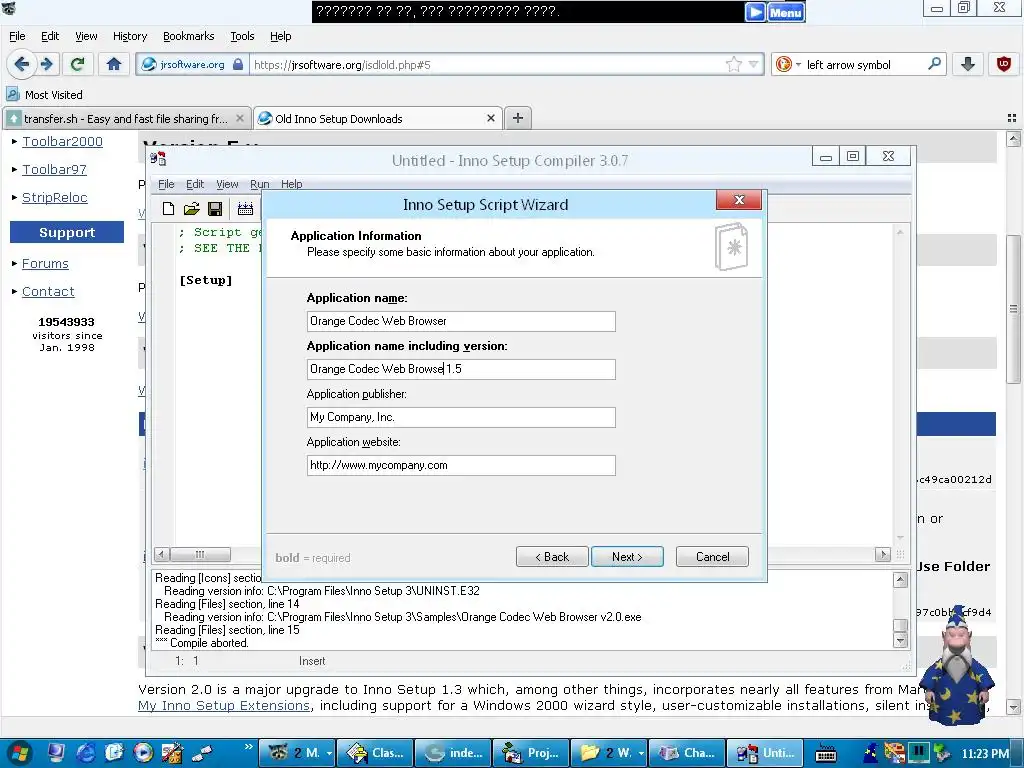Launch Windows Media Player from quick launch
This screenshot has width=1024, height=768.
[143, 753]
